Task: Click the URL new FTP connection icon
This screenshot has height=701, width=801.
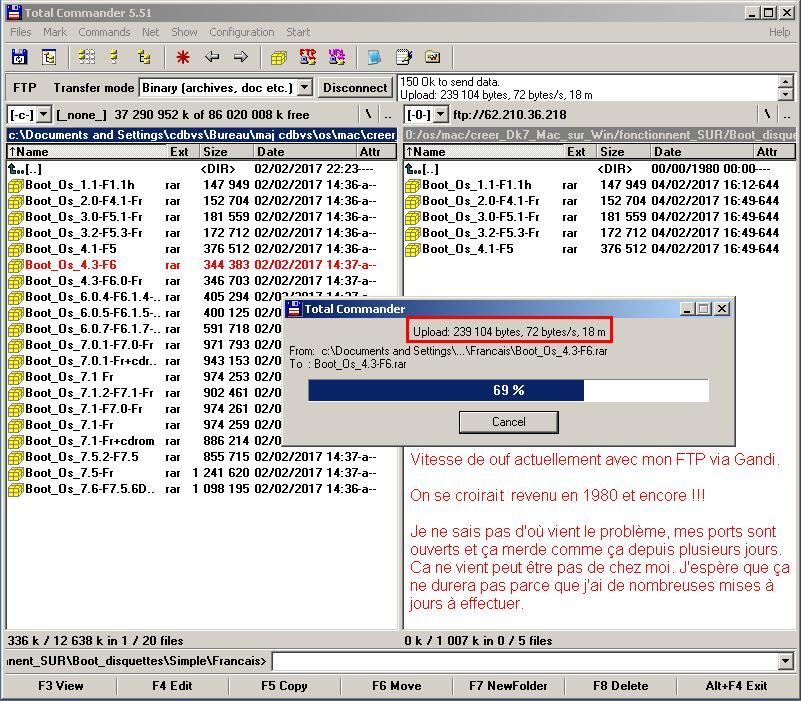Action: click(x=337, y=58)
